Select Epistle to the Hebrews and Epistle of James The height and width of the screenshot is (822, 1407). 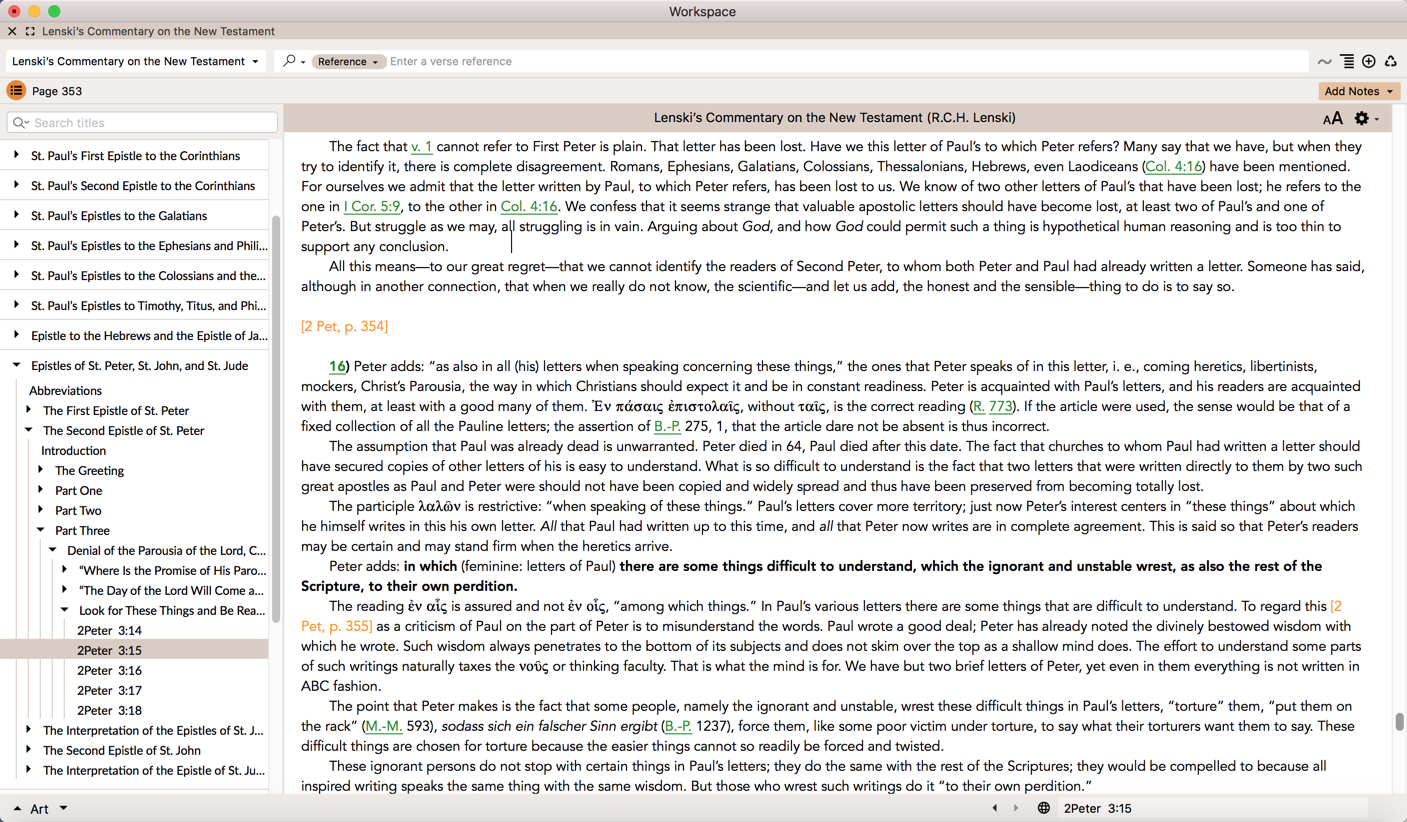pos(149,335)
